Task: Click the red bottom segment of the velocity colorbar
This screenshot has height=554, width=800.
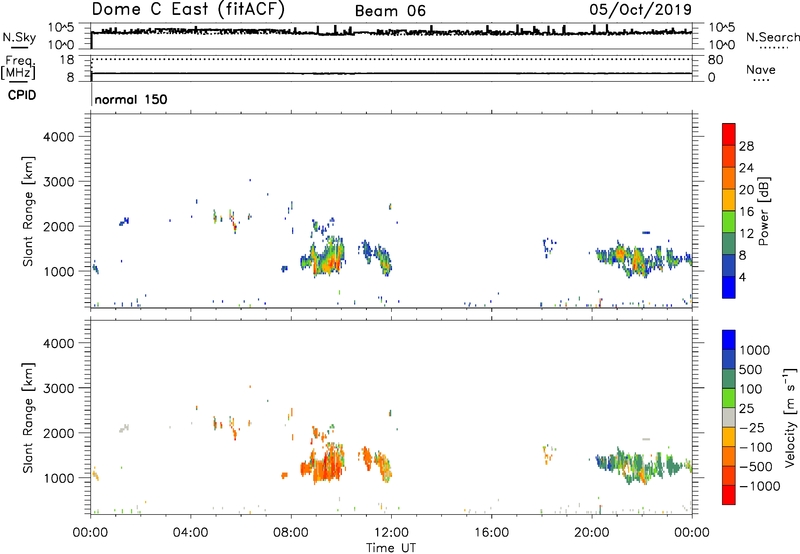Action: pos(729,495)
